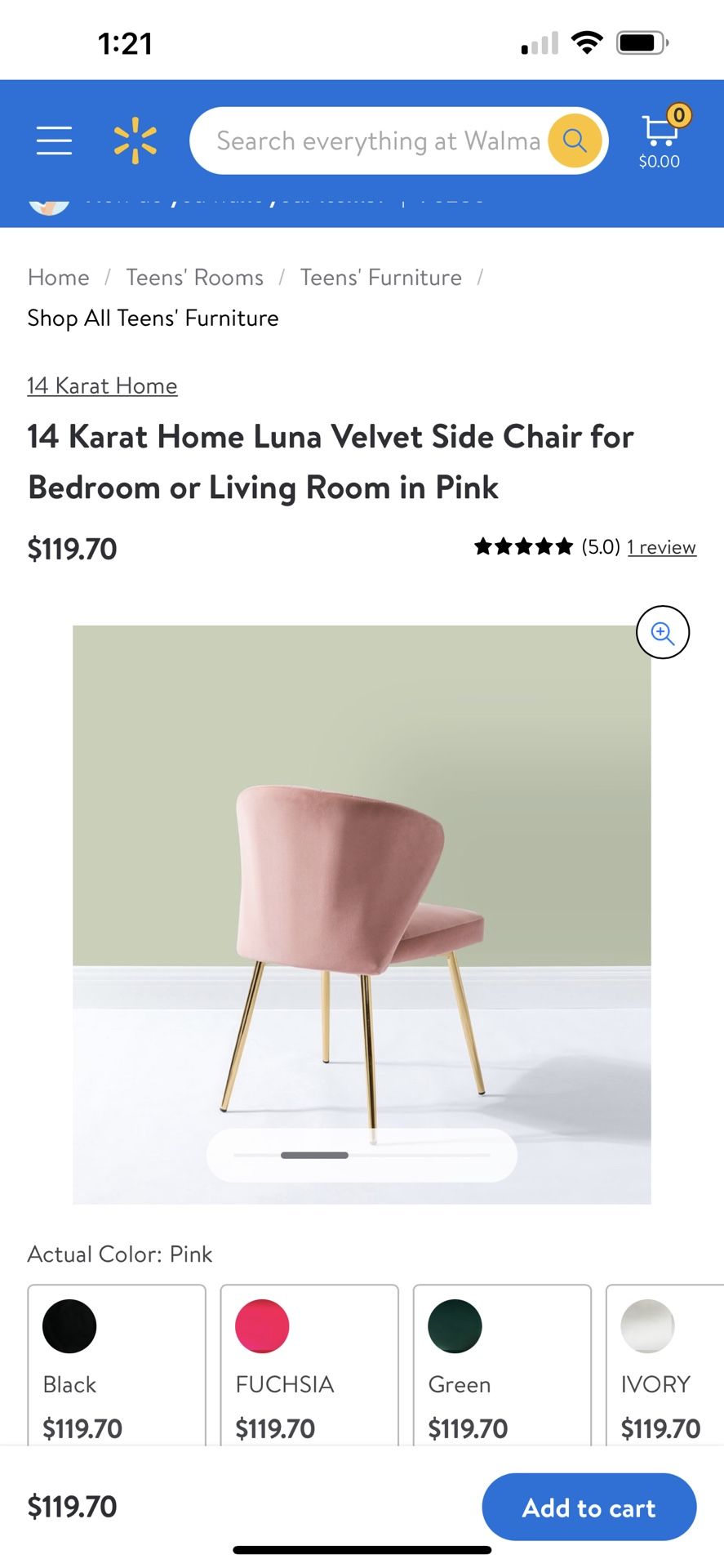Tap the pink velvet chair product image
This screenshot has width=724, height=1568.
click(362, 915)
